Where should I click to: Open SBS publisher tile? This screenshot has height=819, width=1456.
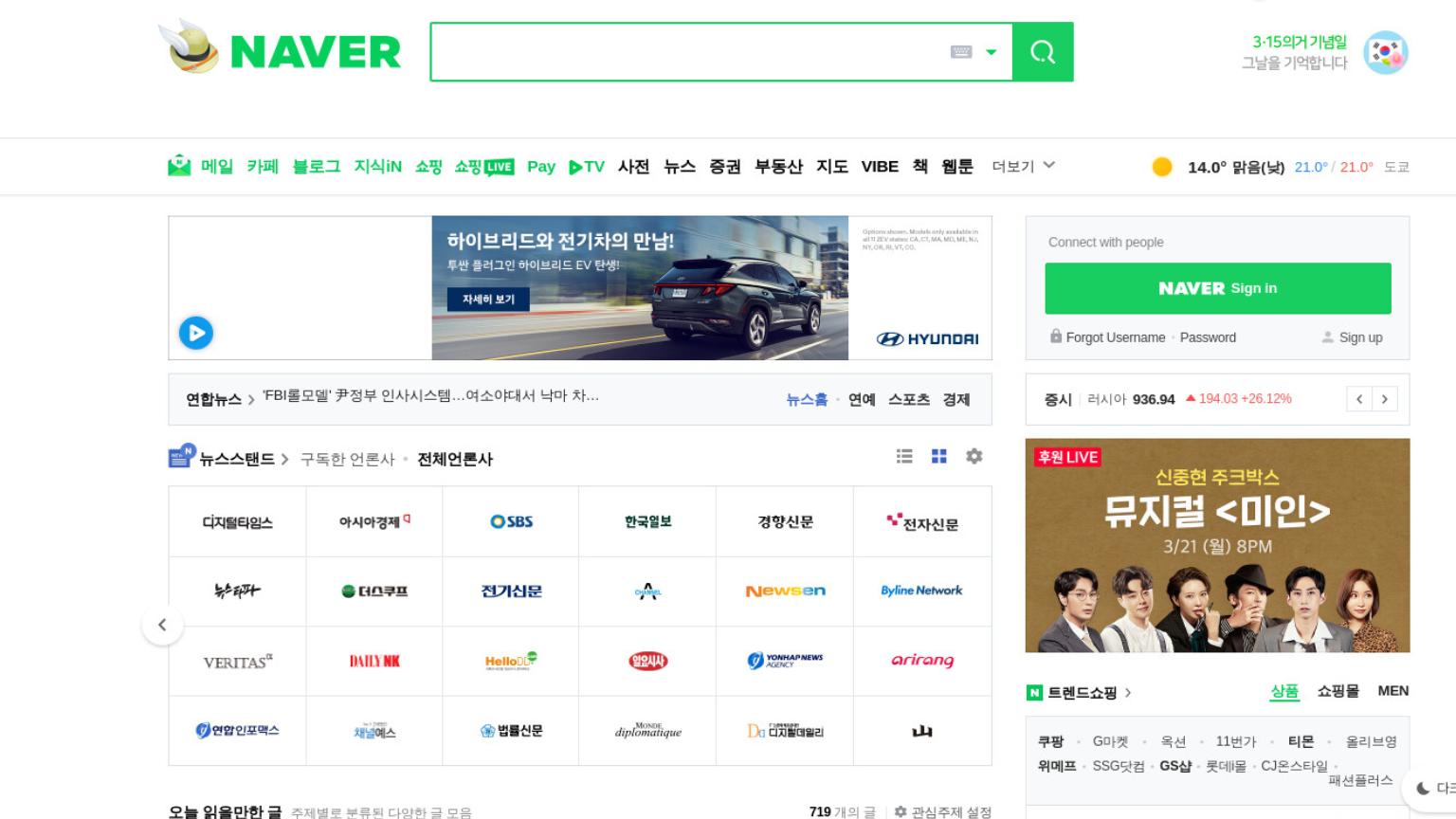pyautogui.click(x=511, y=521)
